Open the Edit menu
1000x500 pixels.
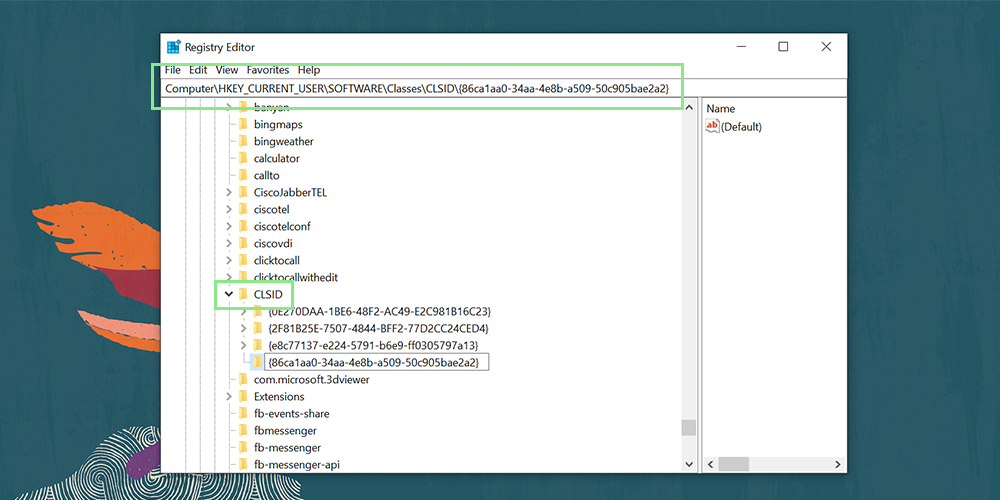(x=198, y=70)
